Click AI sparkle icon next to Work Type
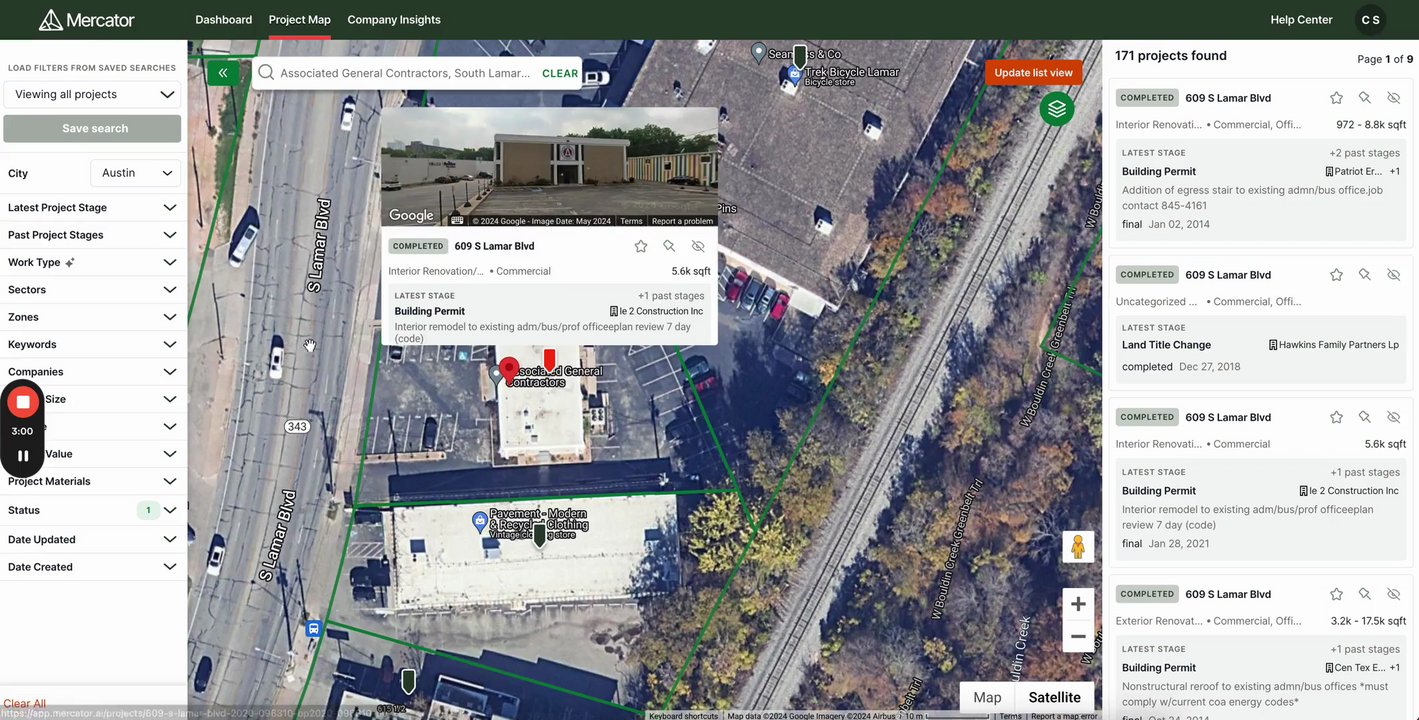 pyautogui.click(x=70, y=263)
